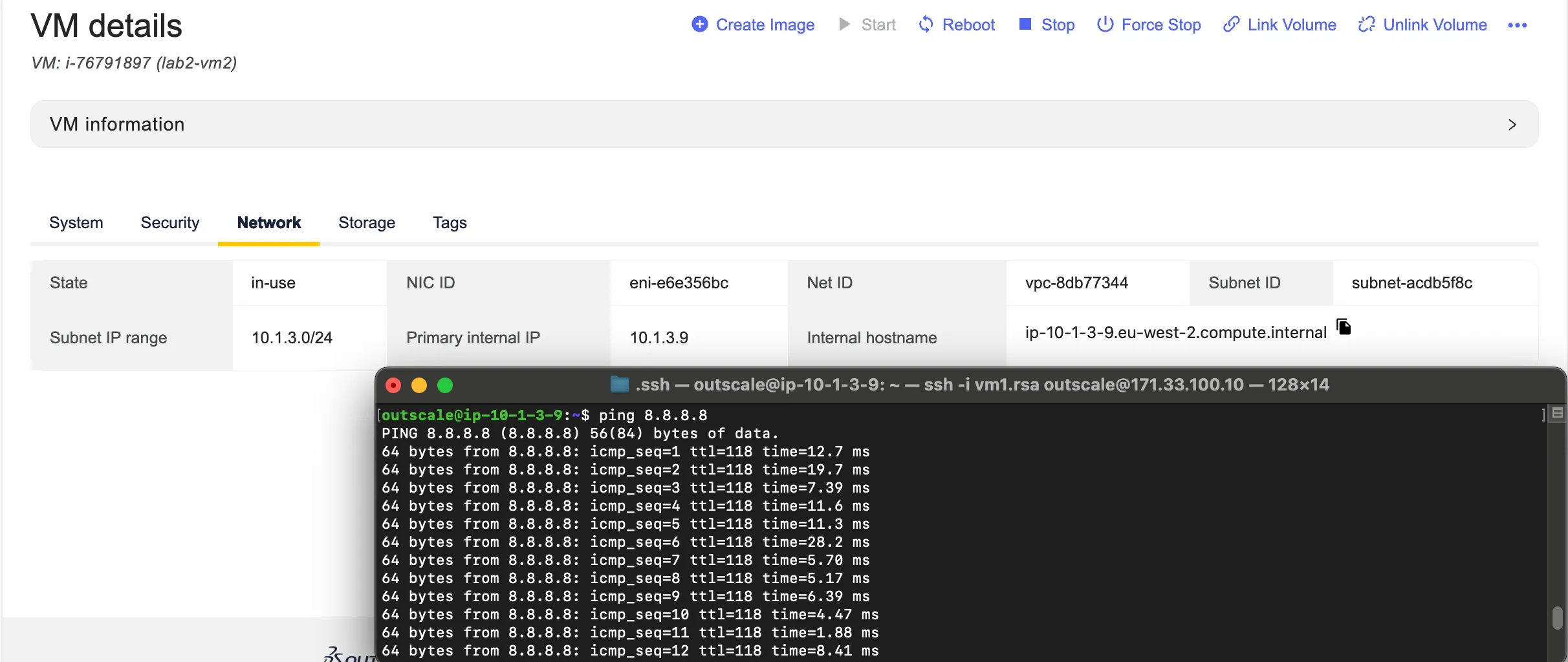1568x662 pixels.
Task: Switch to the System tab
Action: pos(76,223)
